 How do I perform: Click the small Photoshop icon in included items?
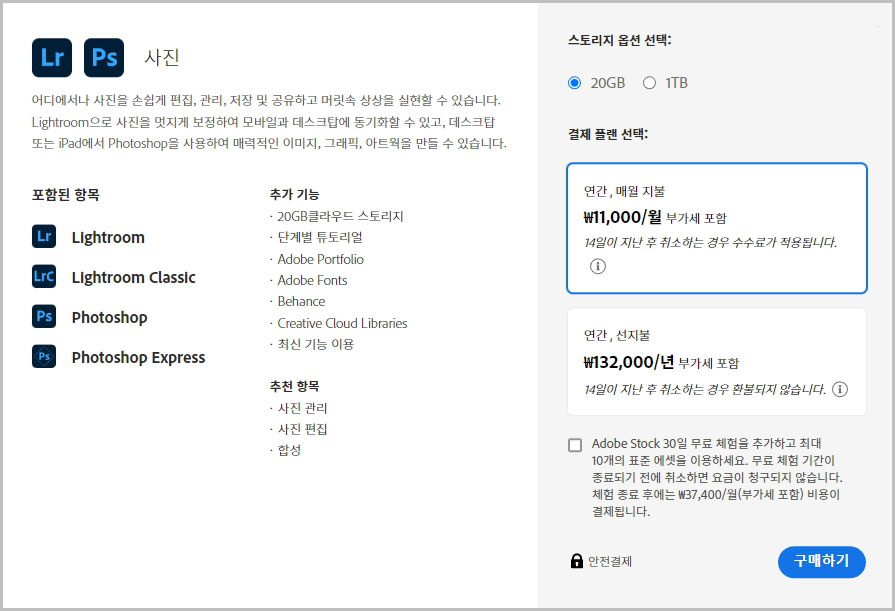[x=44, y=316]
